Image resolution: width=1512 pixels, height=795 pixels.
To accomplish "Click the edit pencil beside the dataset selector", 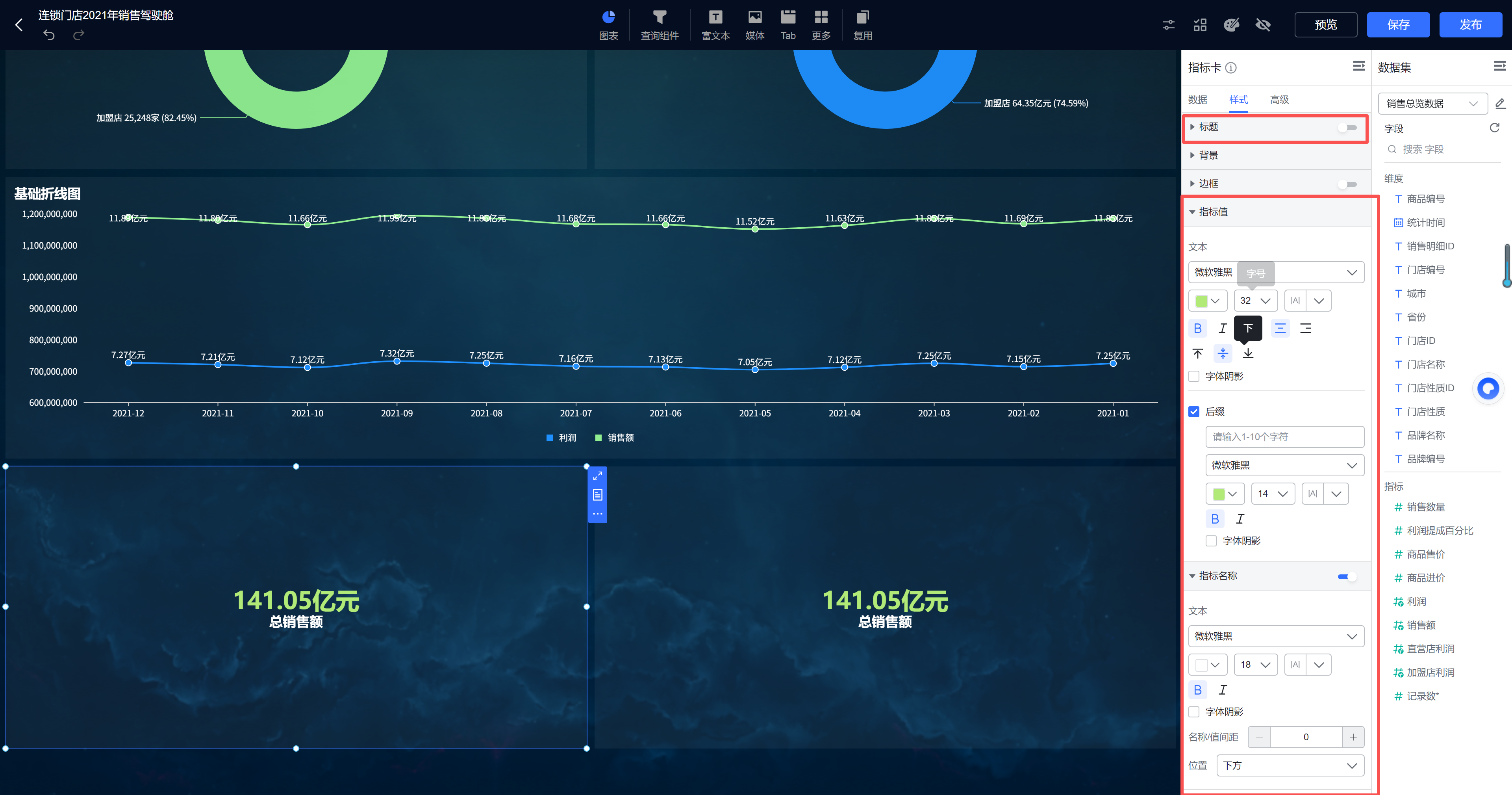I will 1500,104.
